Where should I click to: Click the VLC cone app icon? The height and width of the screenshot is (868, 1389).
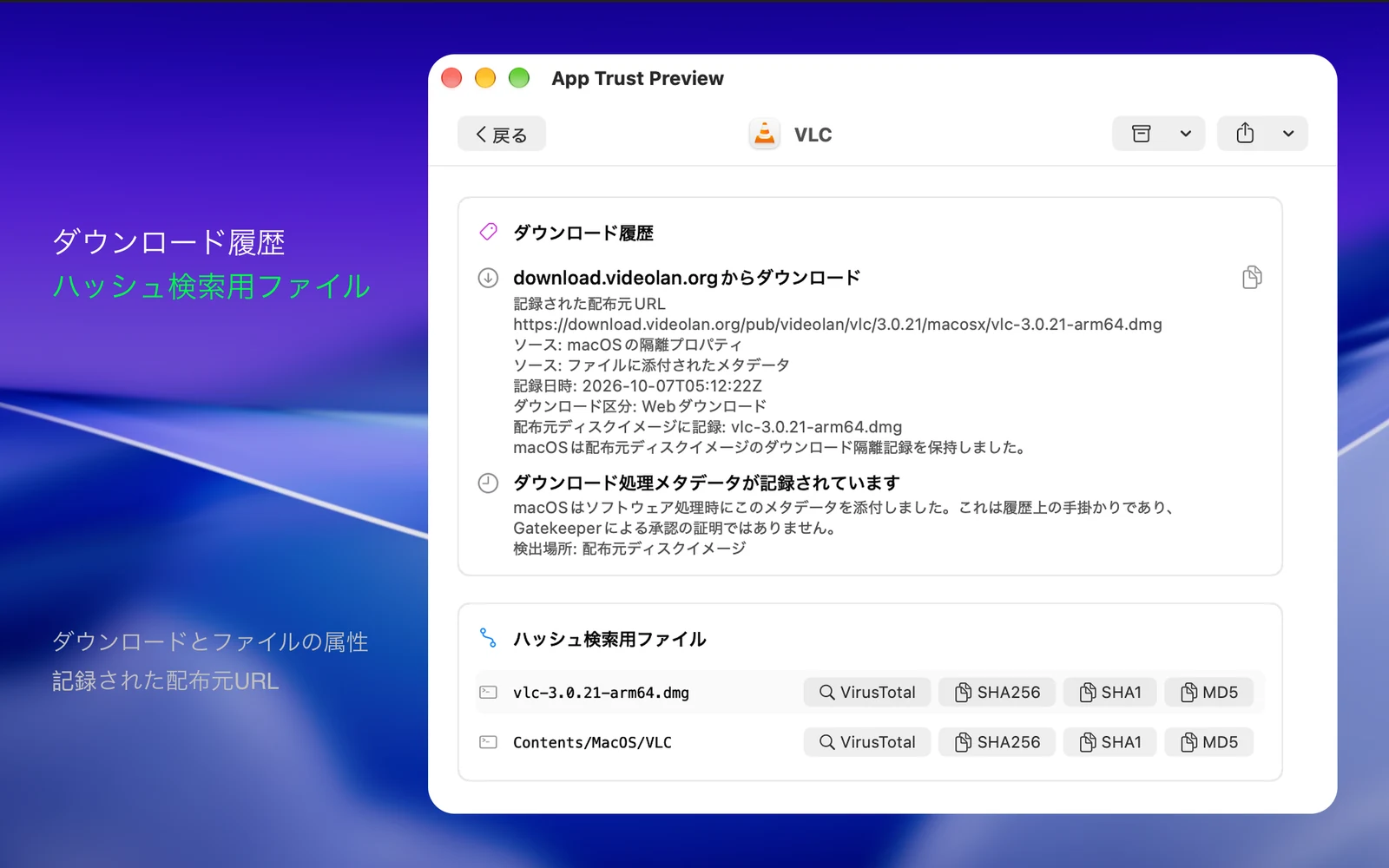764,135
